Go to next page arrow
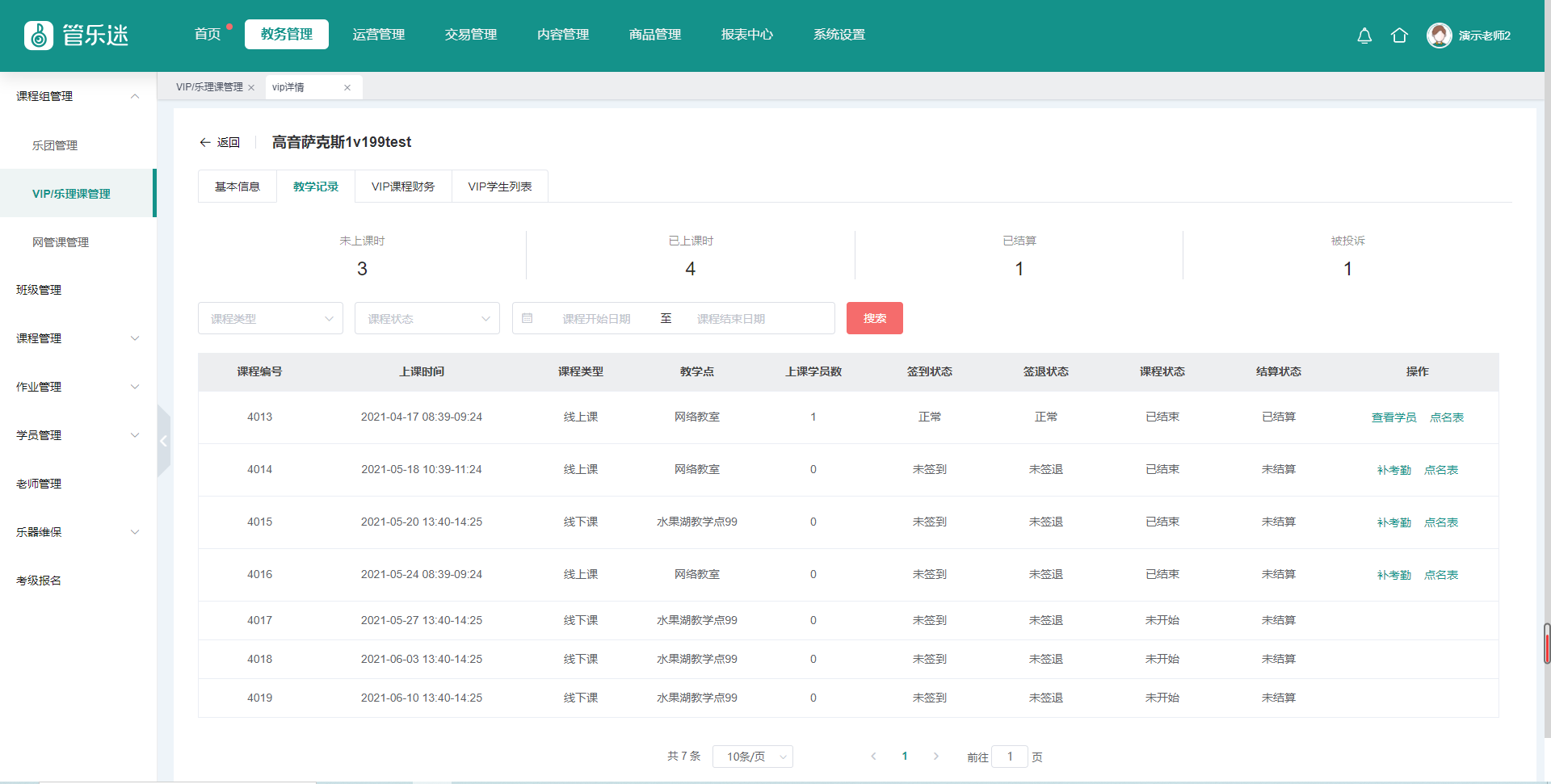This screenshot has width=1551, height=784. tap(935, 757)
